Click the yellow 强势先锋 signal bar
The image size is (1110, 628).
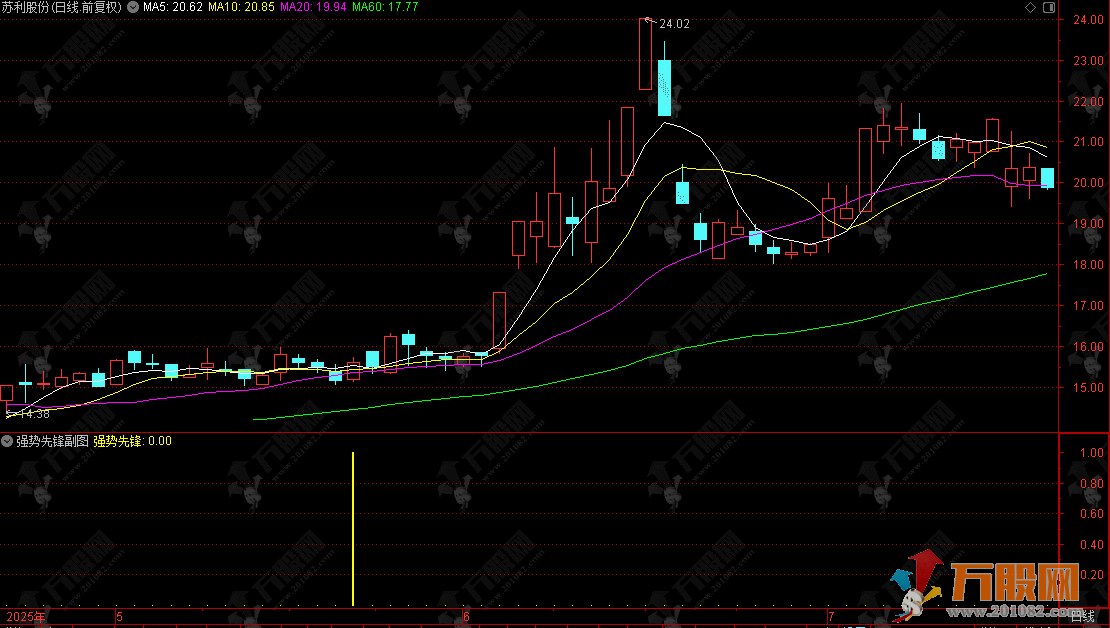(x=353, y=529)
